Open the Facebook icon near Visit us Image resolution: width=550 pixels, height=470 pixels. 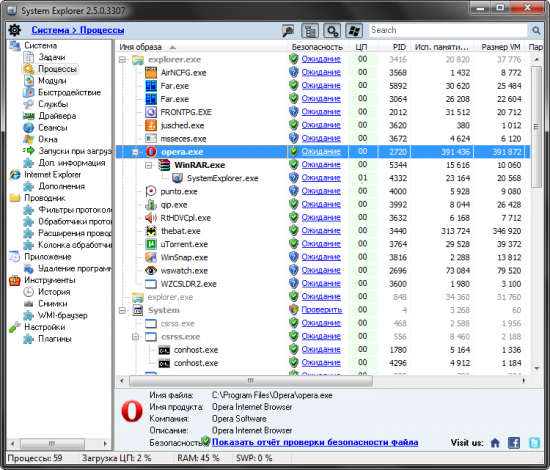tap(514, 443)
